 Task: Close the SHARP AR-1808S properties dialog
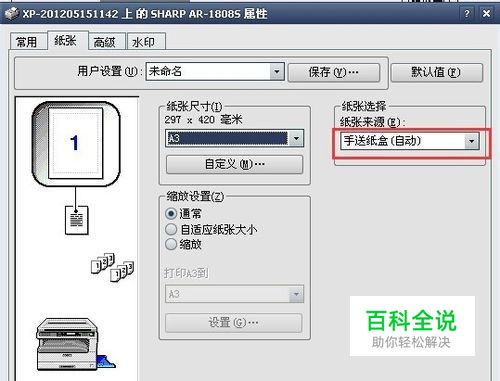tap(486, 14)
